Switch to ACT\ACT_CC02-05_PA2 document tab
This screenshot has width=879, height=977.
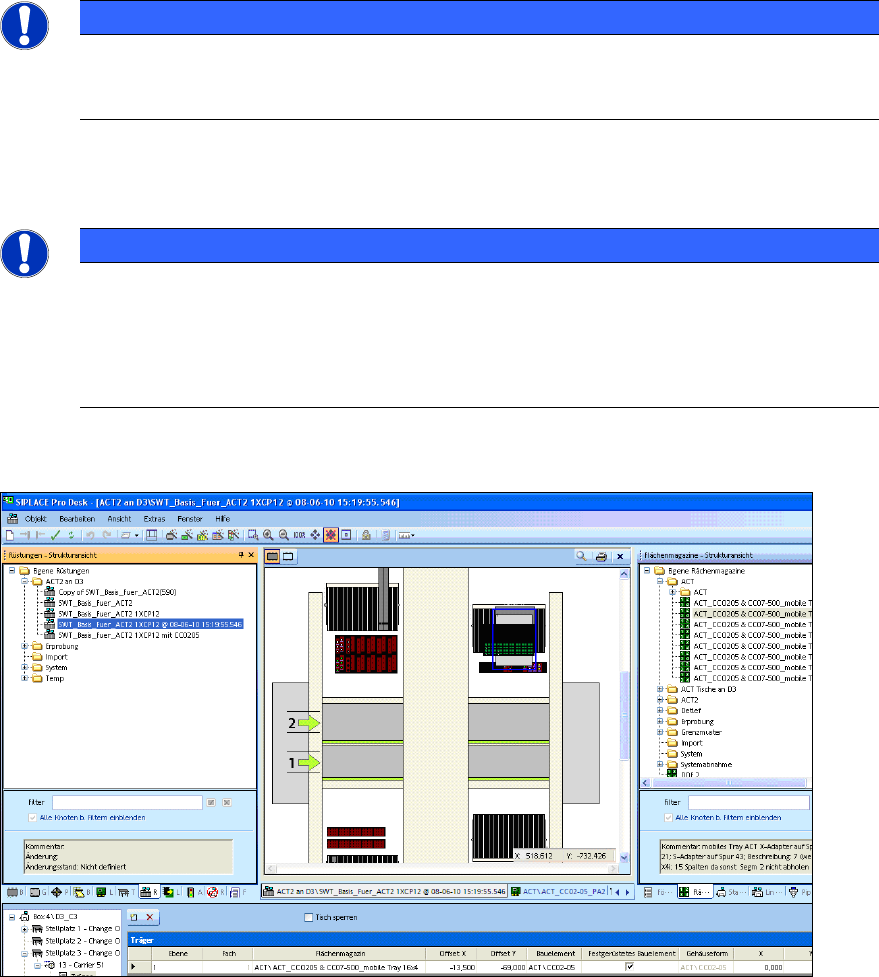(x=558, y=892)
